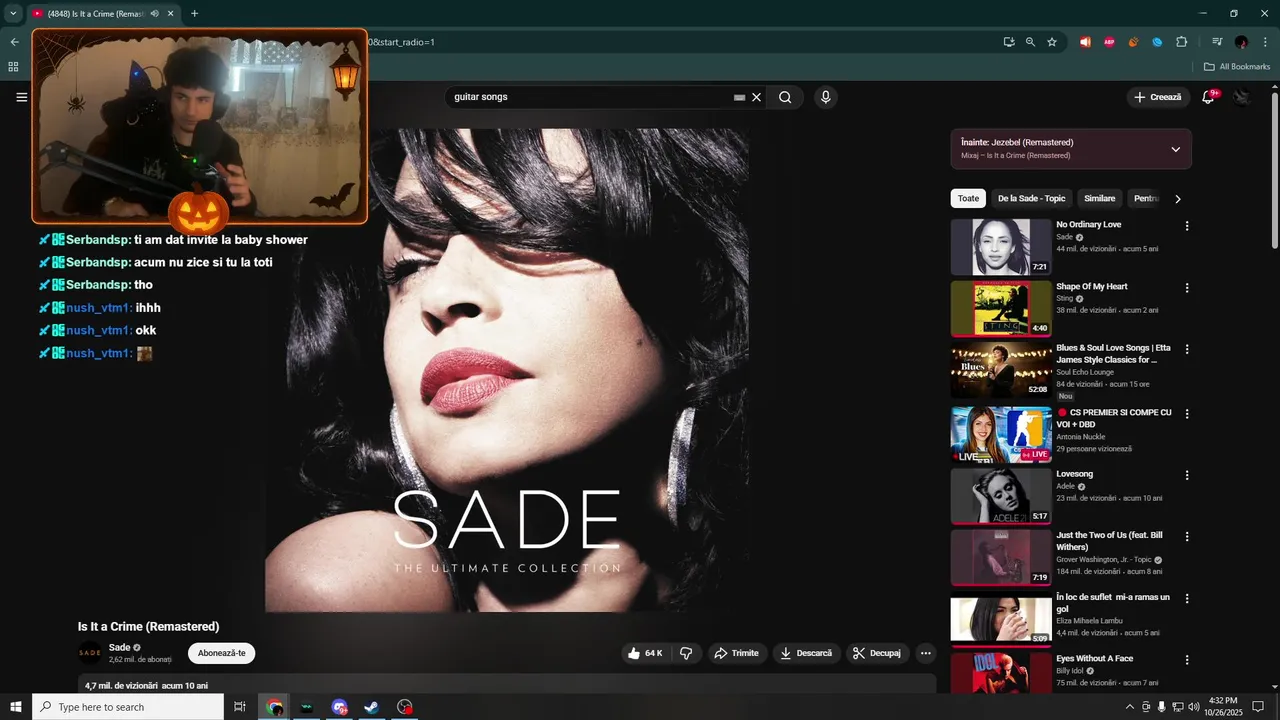
Task: Open the All Bookmarks folder
Action: pyautogui.click(x=1237, y=67)
